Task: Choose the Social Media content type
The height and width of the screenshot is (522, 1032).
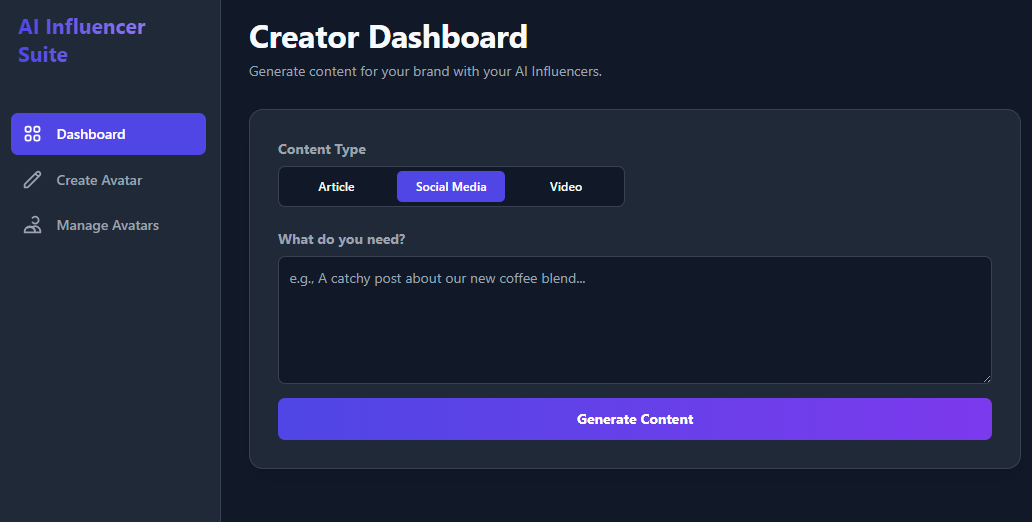Action: pos(451,187)
